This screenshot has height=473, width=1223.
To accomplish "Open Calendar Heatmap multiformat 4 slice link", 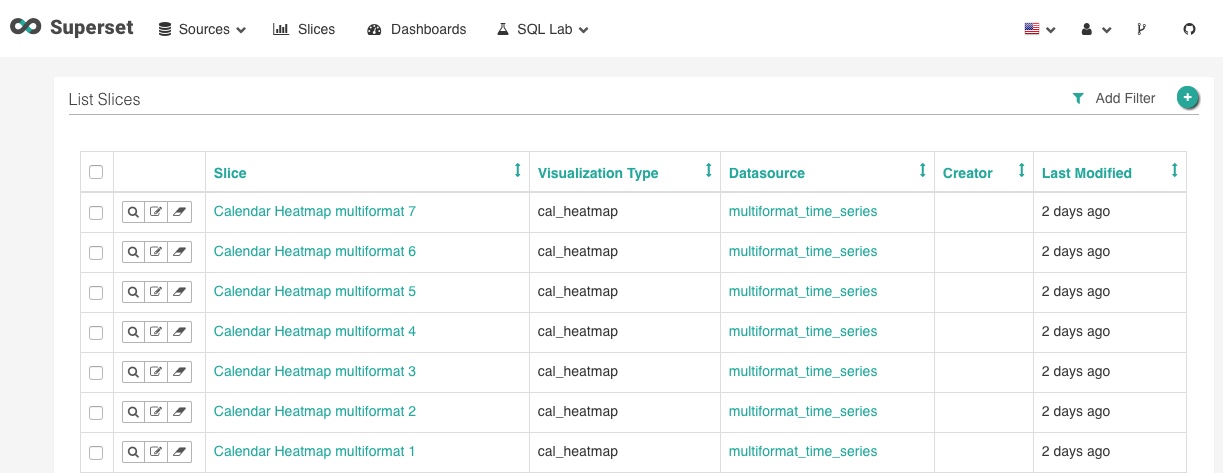I will click(315, 331).
